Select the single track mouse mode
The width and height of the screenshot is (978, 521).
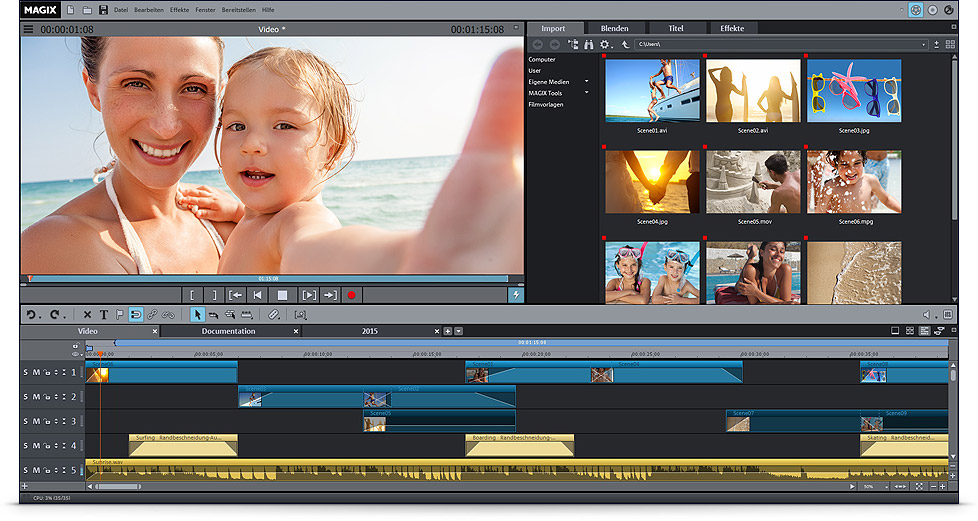click(x=213, y=315)
